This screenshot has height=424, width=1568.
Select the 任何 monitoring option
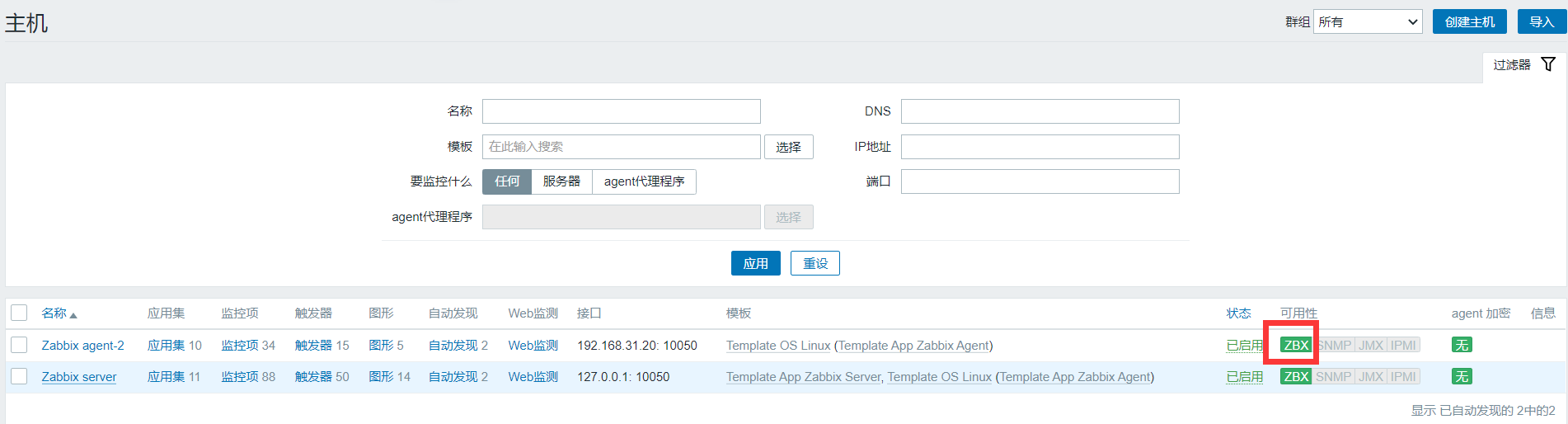(x=507, y=181)
